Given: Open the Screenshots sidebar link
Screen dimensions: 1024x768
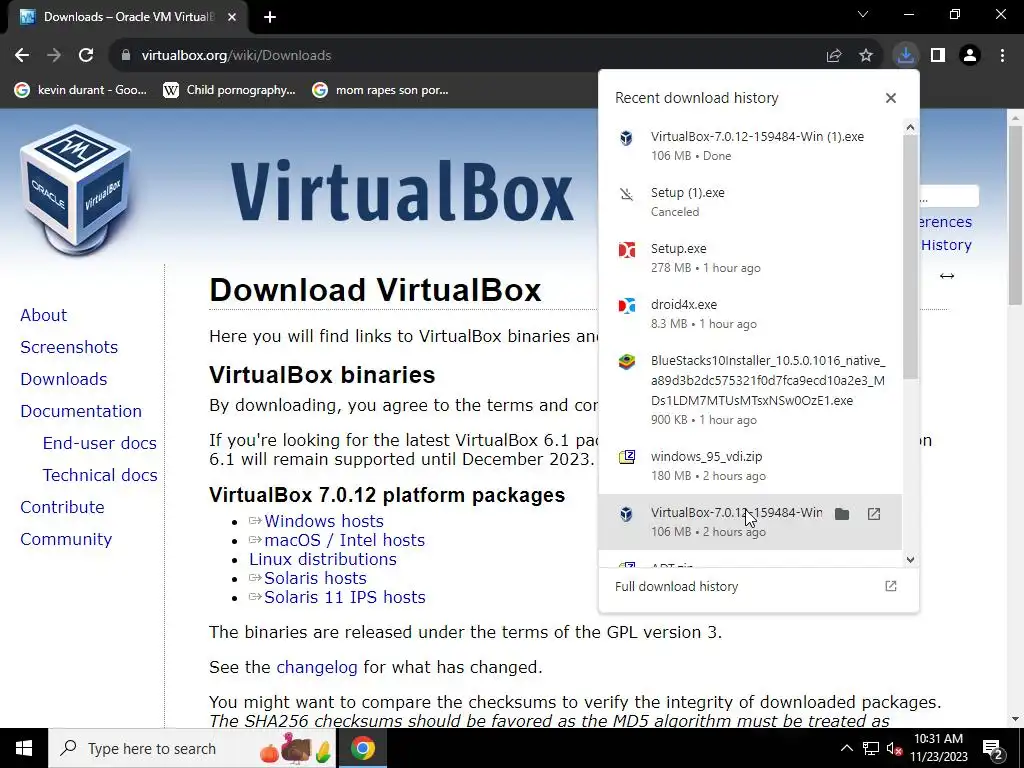Looking at the screenshot, I should tap(69, 347).
